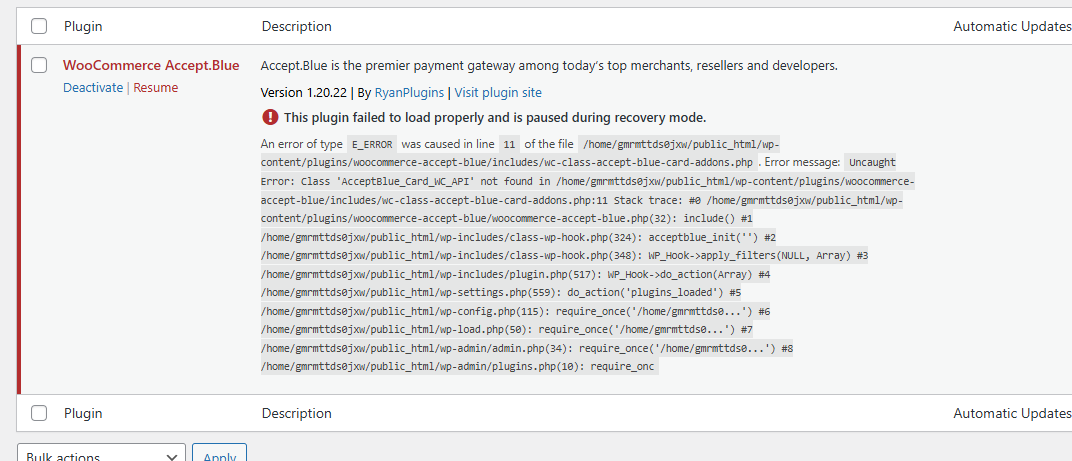The image size is (1072, 461).
Task: Click the Automatic Updates label in the footer
Action: click(x=1013, y=413)
